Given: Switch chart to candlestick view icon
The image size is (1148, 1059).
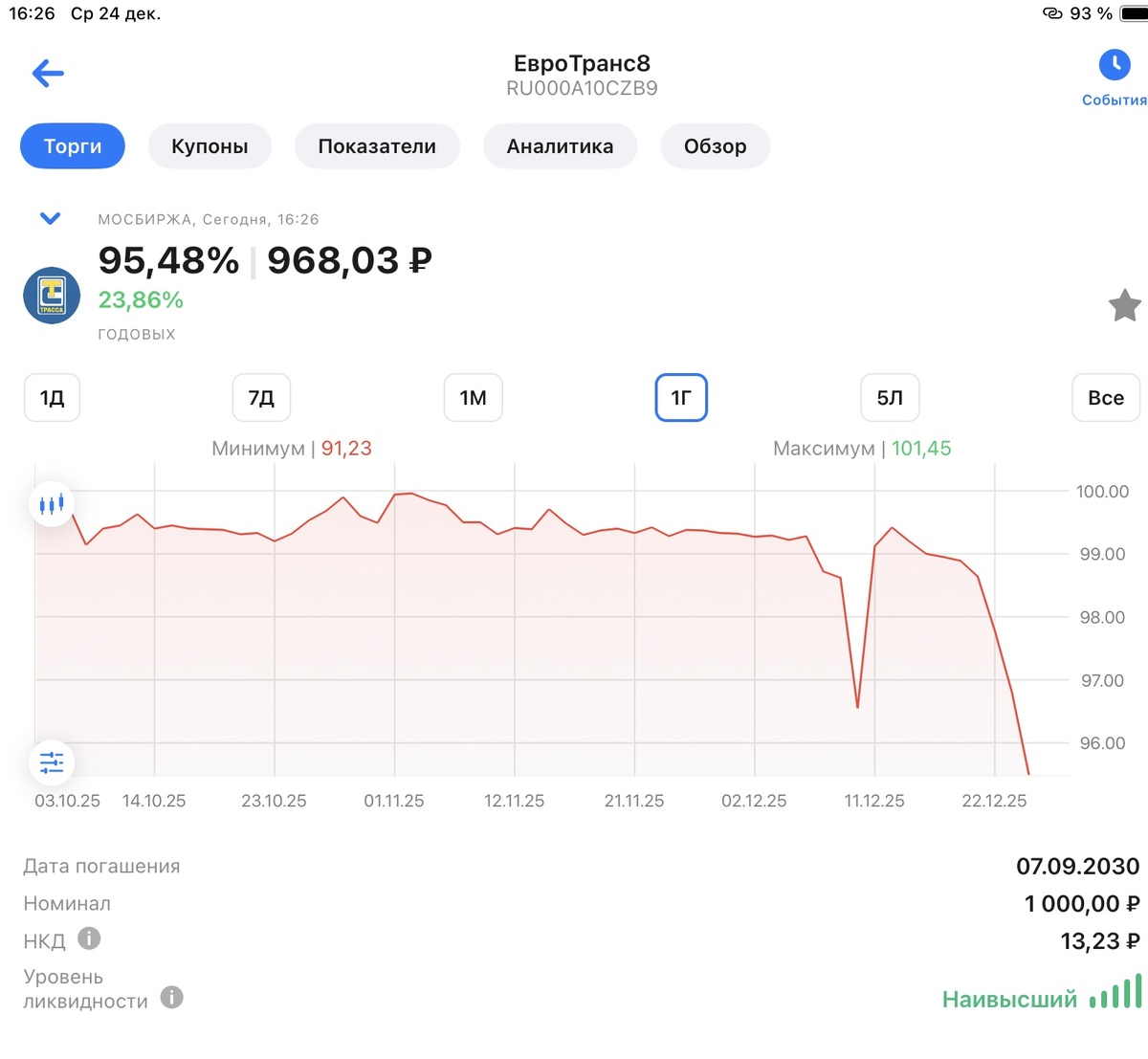Looking at the screenshot, I should (x=52, y=503).
